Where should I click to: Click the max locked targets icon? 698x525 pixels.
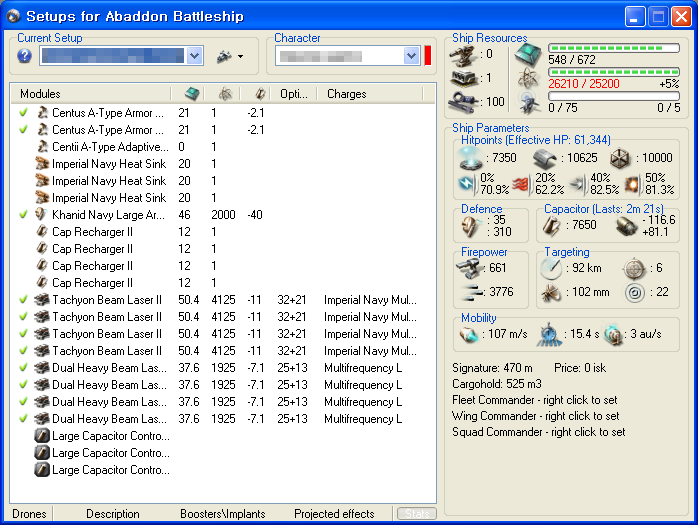[634, 269]
